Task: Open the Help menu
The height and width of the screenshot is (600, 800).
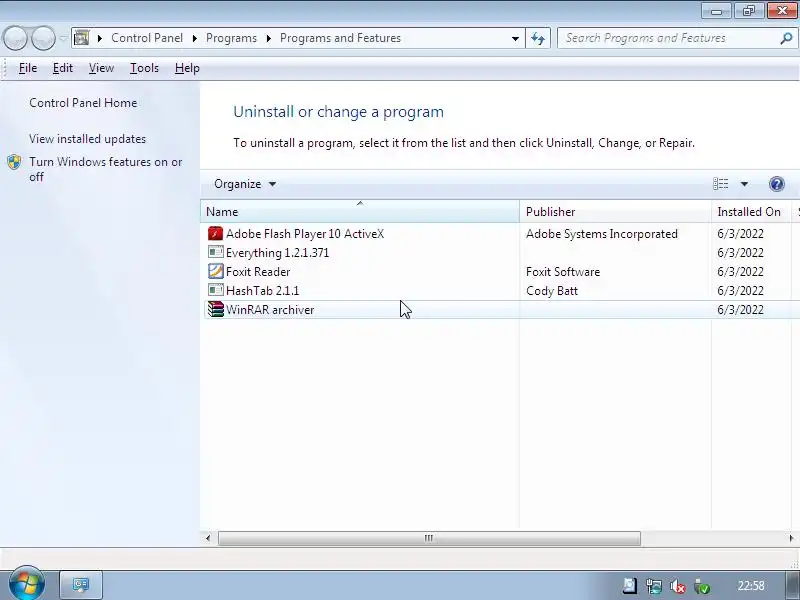Action: [x=187, y=68]
